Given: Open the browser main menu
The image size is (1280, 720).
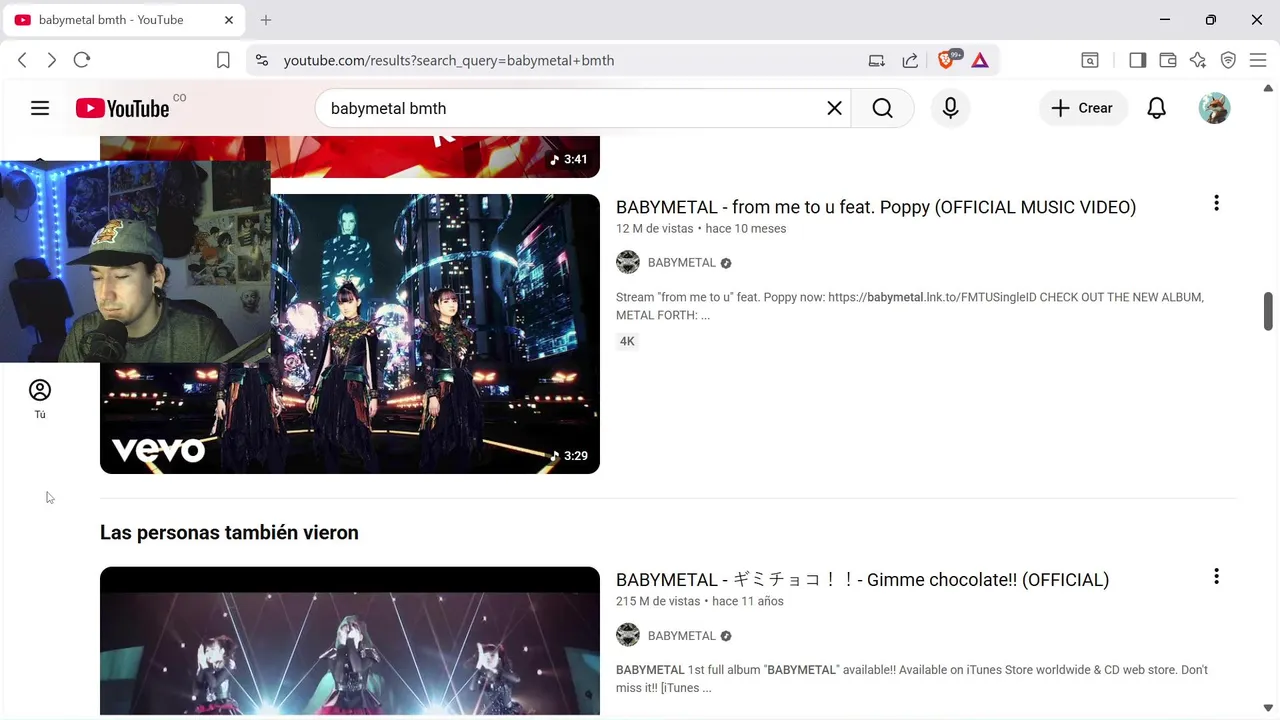Looking at the screenshot, I should coord(1259,60).
